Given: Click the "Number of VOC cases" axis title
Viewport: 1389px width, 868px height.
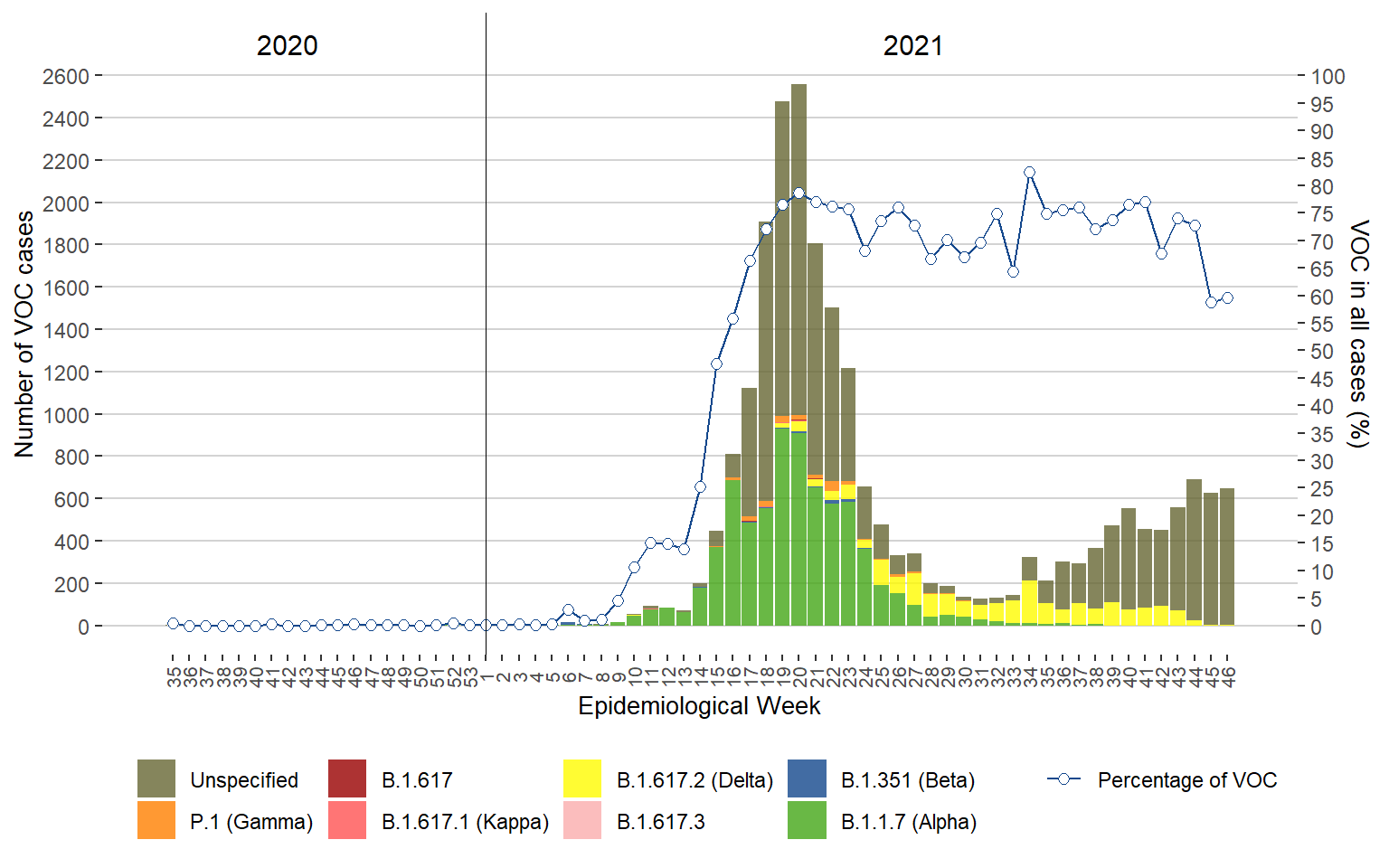Looking at the screenshot, I should coord(24,335).
